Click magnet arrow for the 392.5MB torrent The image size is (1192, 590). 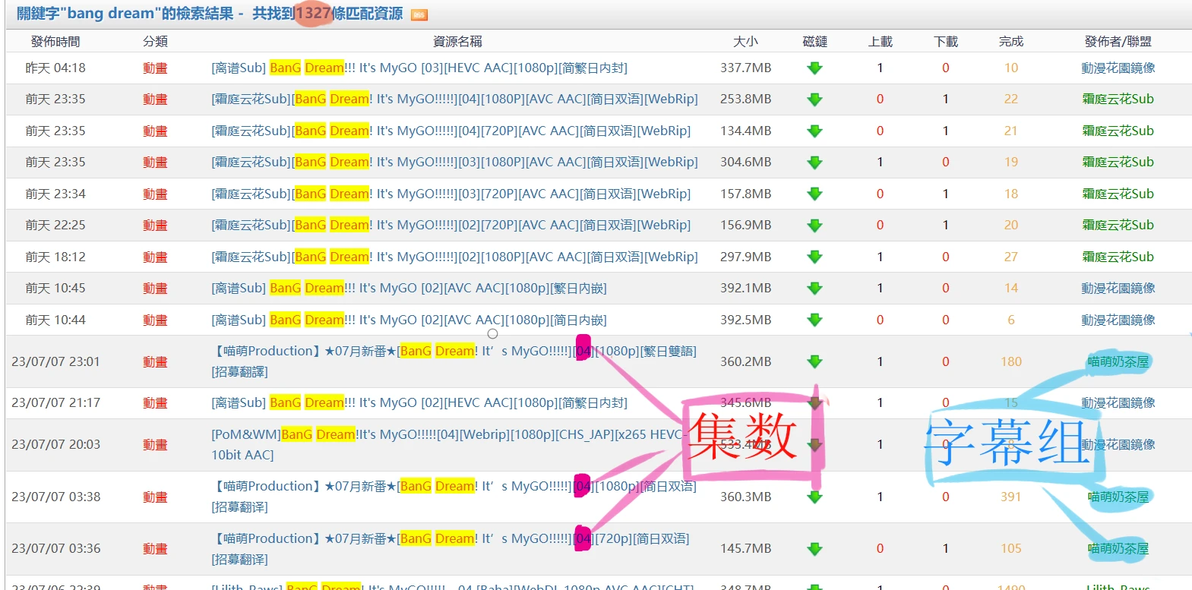(814, 320)
